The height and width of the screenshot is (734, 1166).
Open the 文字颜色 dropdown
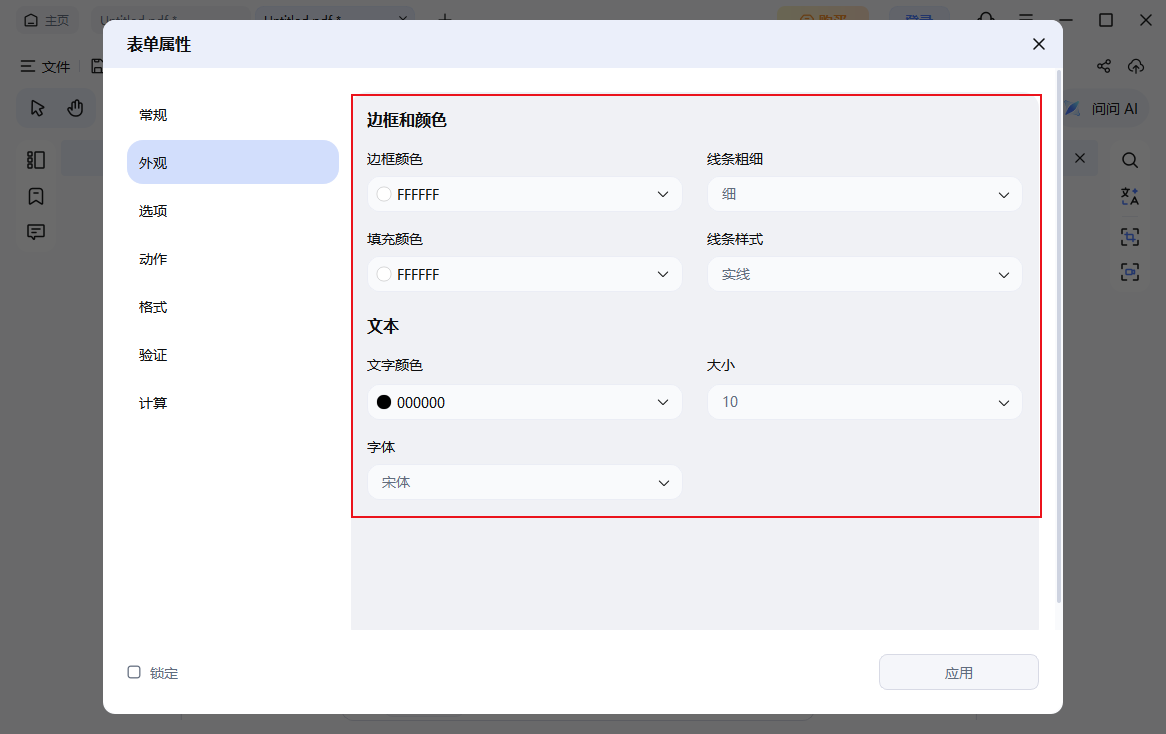click(x=524, y=402)
